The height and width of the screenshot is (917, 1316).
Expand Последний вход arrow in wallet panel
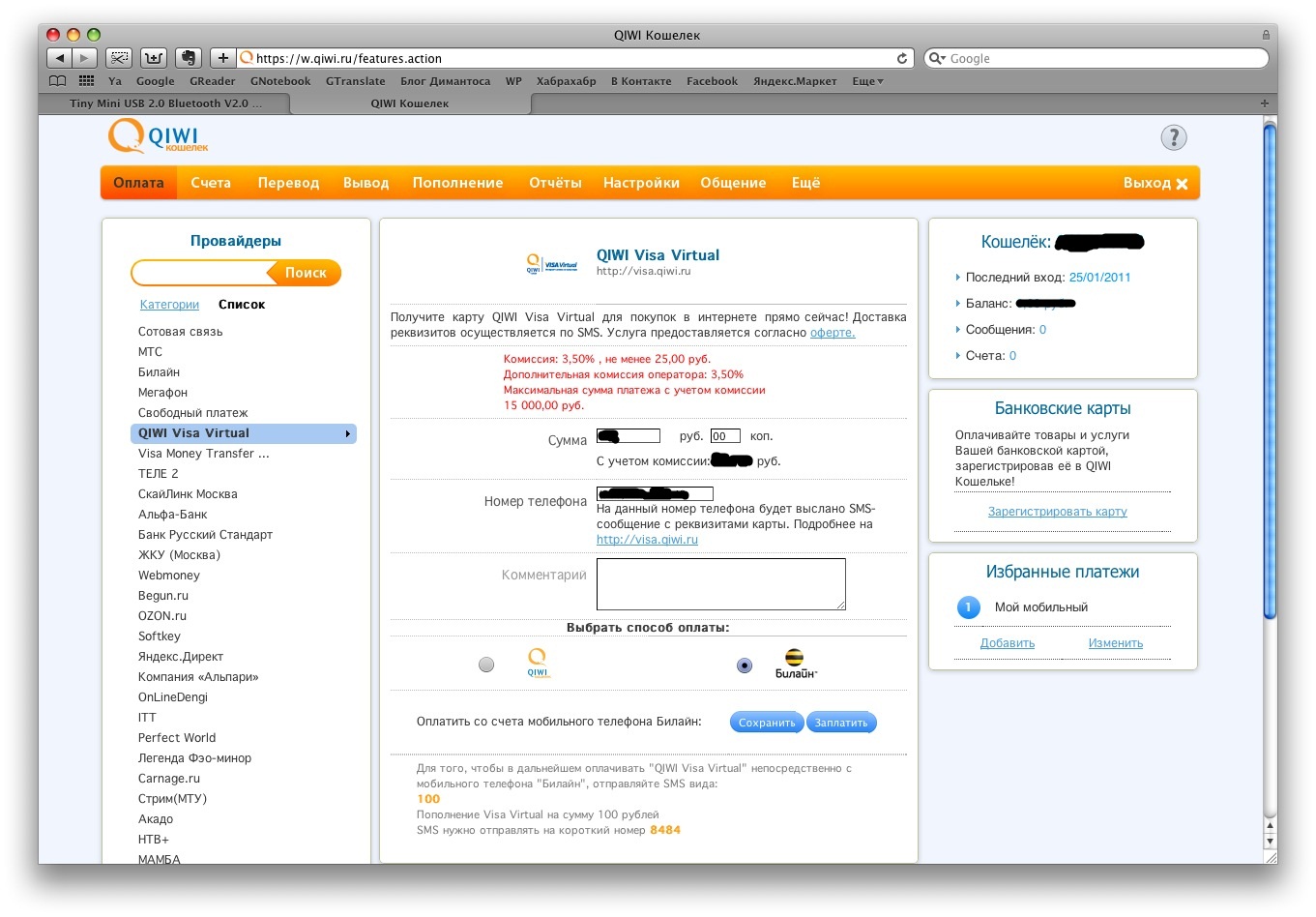click(x=958, y=278)
